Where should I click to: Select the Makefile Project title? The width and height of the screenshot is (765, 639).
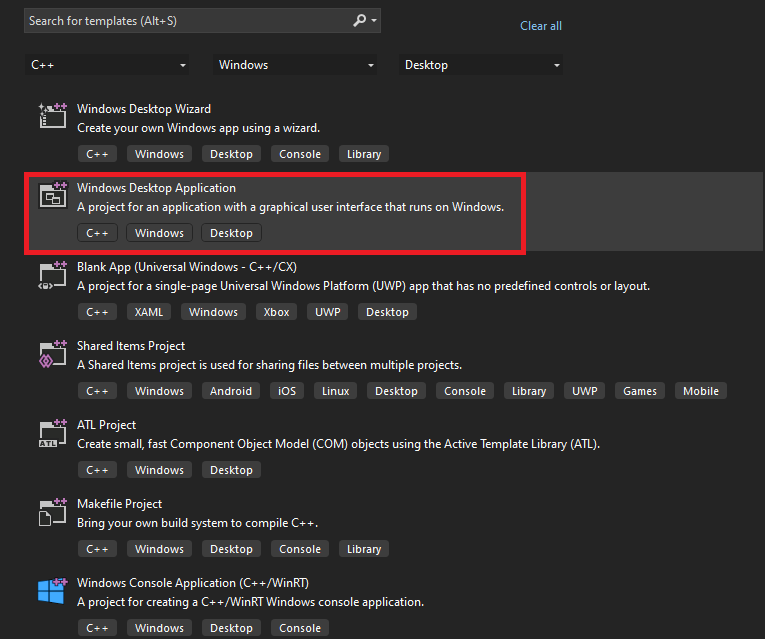(x=119, y=504)
